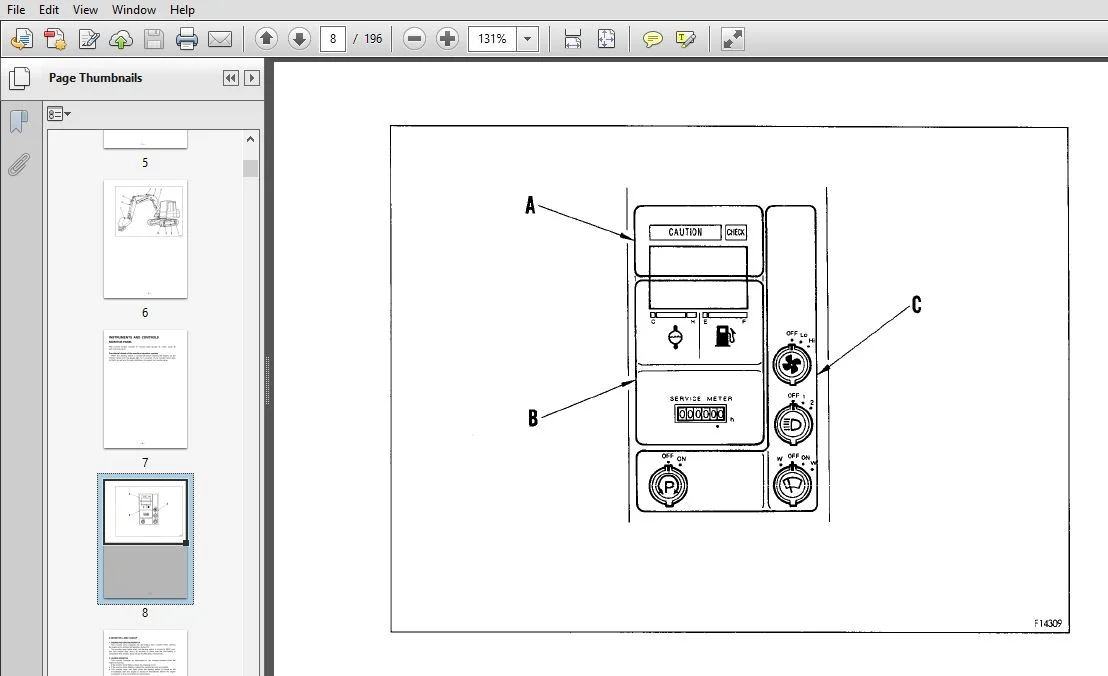The image size is (1108, 676).
Task: Expand the thumbnails panel right arrow
Action: pos(252,78)
